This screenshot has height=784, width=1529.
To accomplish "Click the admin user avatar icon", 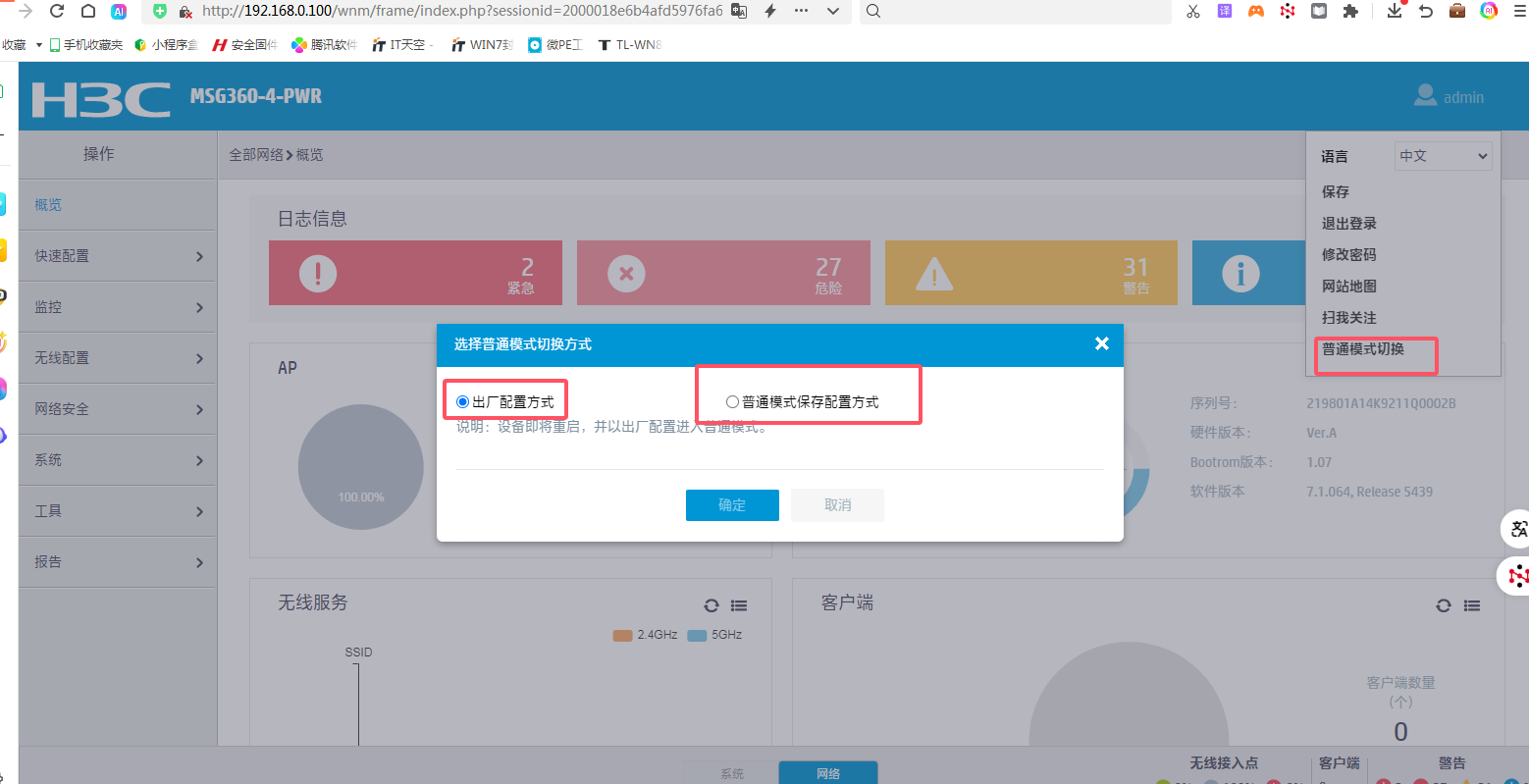I will pyautogui.click(x=1425, y=95).
